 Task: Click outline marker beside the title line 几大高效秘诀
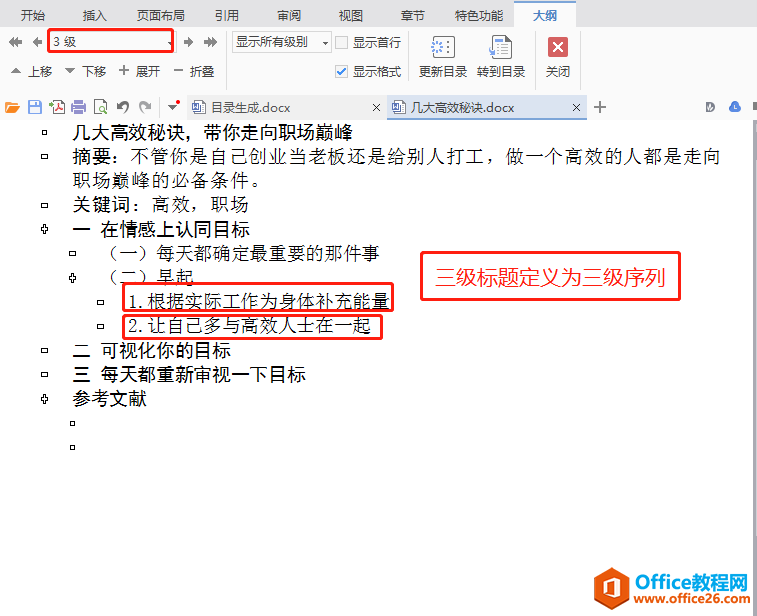tap(44, 132)
